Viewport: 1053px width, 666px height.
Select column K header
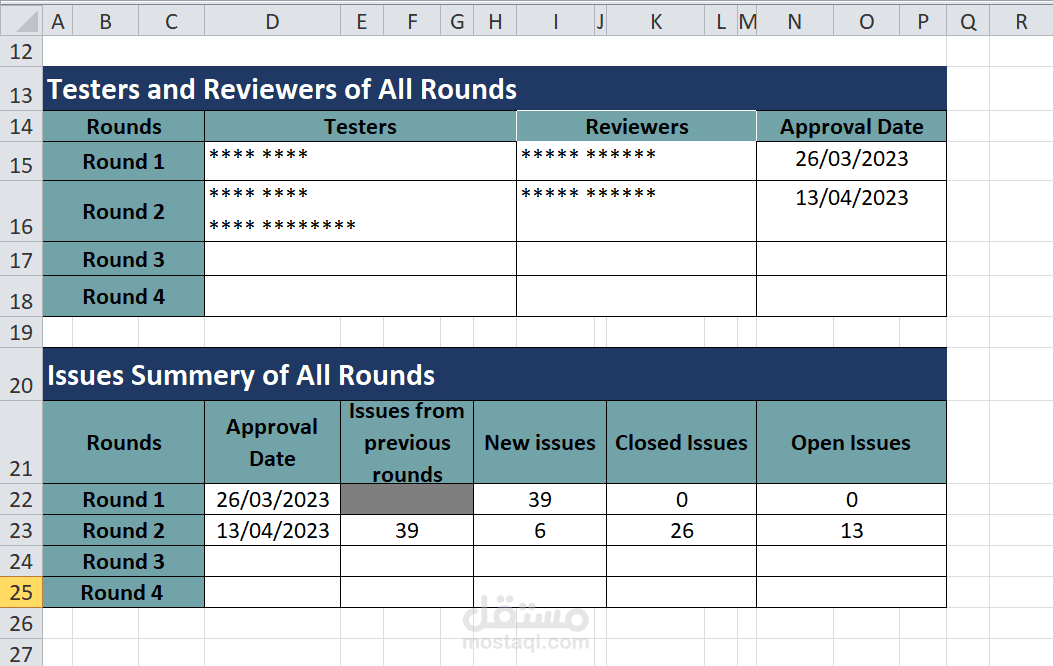point(655,22)
